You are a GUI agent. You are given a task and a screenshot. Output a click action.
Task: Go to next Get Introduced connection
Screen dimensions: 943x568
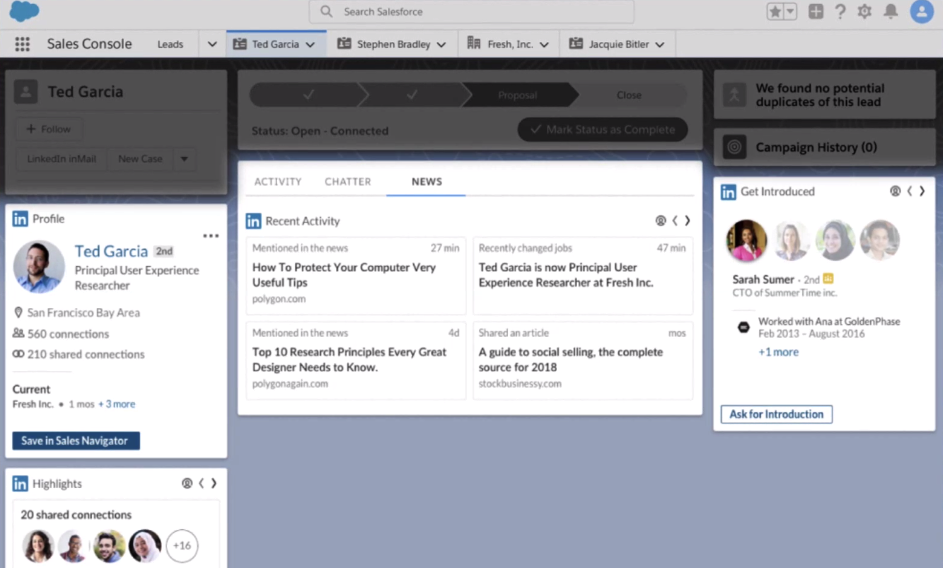[922, 191]
